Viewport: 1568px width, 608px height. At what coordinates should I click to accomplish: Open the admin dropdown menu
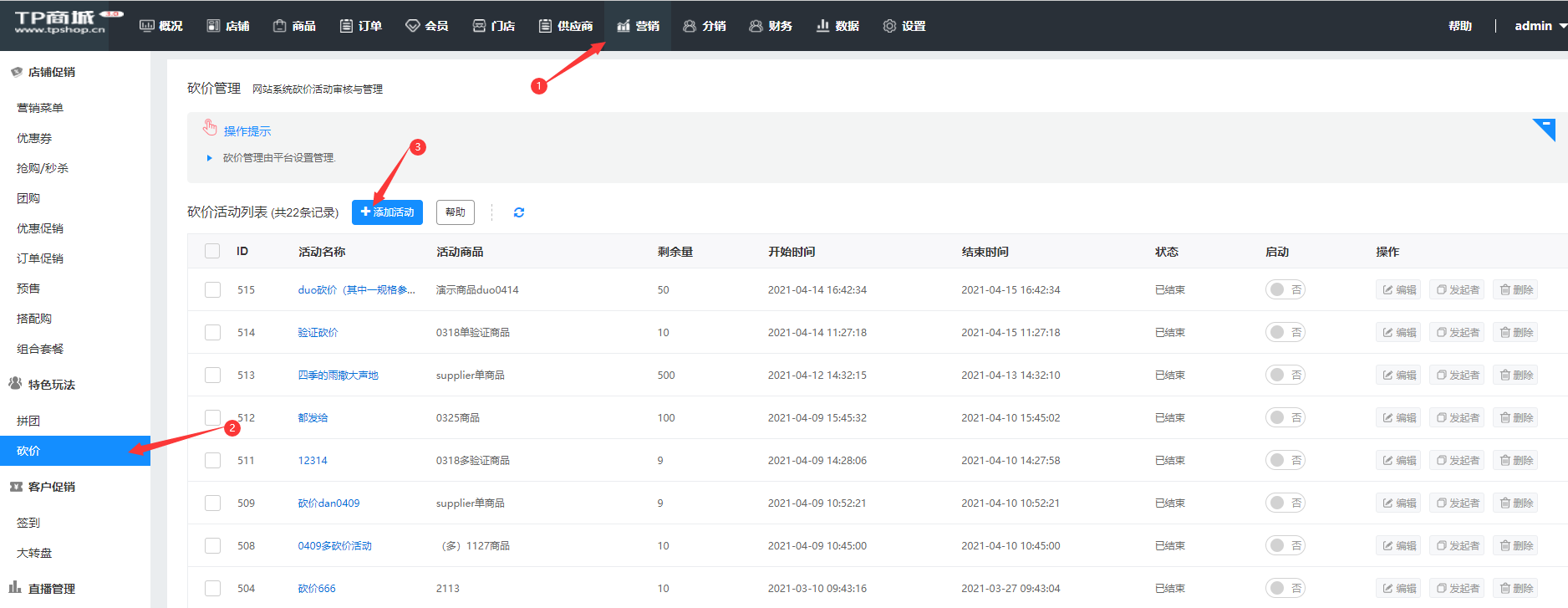[1540, 26]
